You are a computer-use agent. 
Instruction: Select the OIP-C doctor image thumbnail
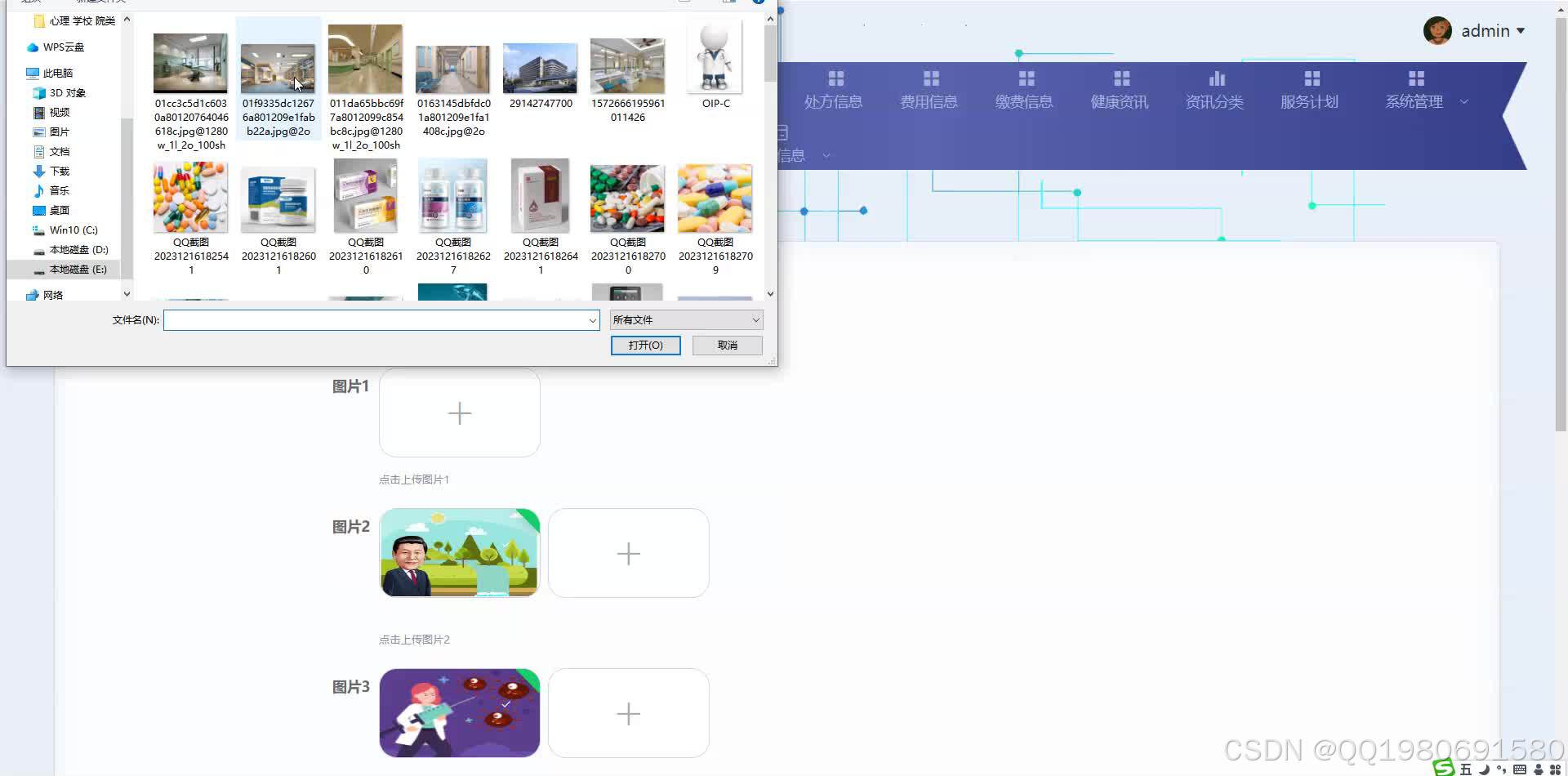[x=715, y=56]
